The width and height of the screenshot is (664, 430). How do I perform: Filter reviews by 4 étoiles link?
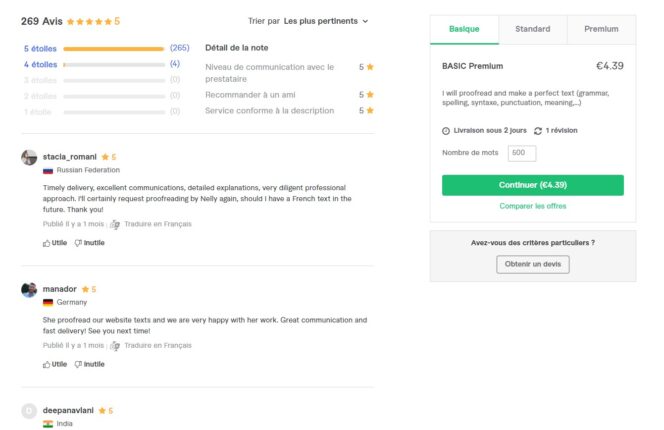click(40, 64)
